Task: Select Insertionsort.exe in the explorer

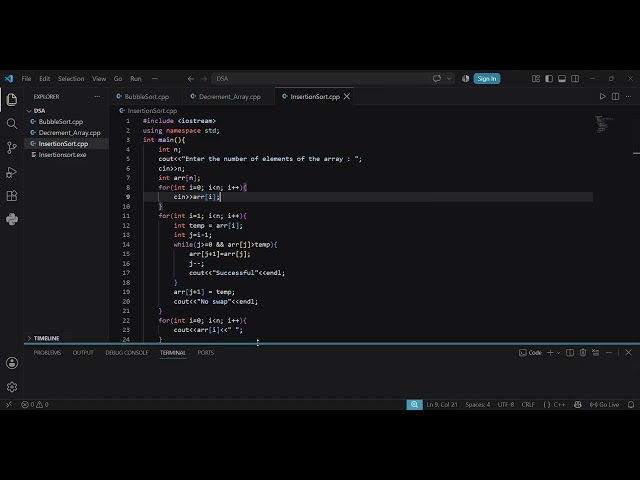Action: pos(62,155)
